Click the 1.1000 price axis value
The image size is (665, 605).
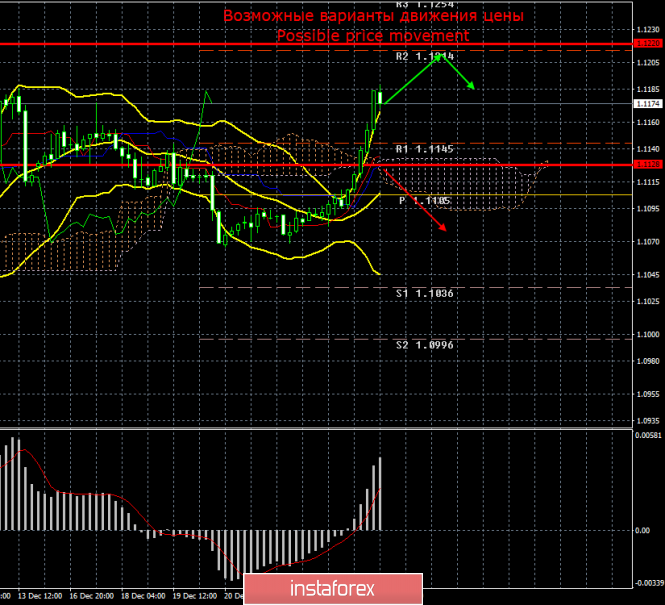(648, 335)
